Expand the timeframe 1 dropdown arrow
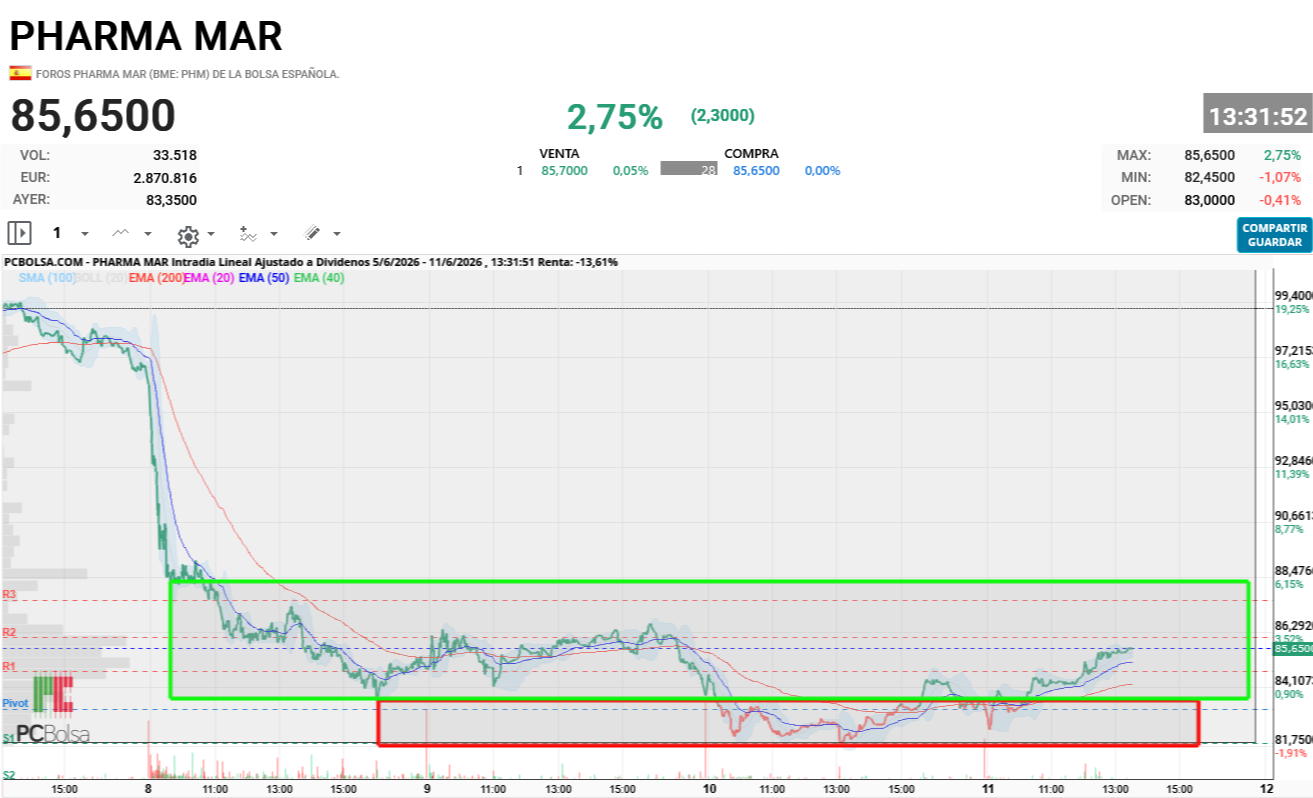The height and width of the screenshot is (798, 1313). pyautogui.click(x=85, y=234)
